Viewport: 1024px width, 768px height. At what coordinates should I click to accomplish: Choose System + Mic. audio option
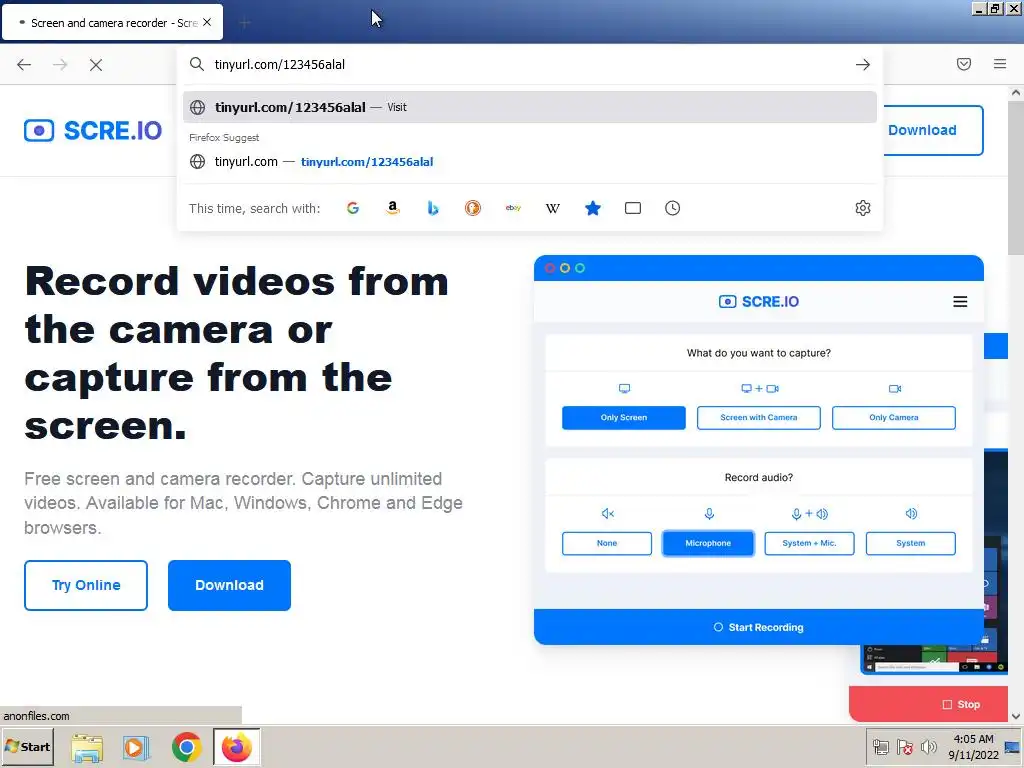click(809, 543)
